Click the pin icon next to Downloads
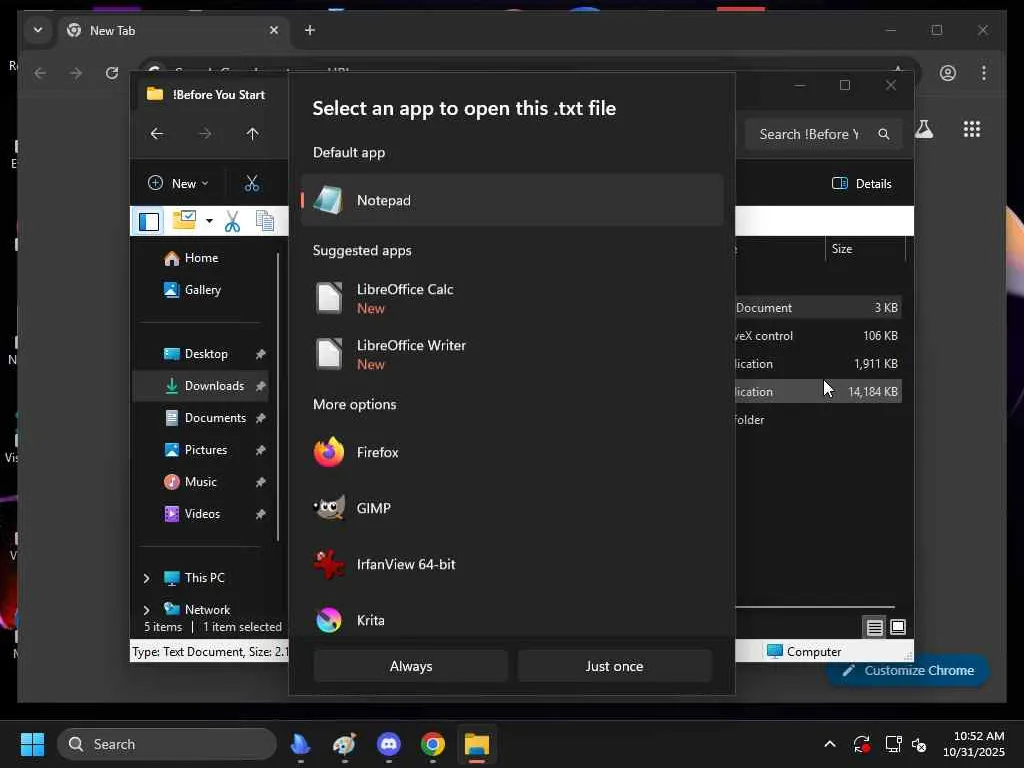Screen dimensions: 1024x768 [x=260, y=386]
